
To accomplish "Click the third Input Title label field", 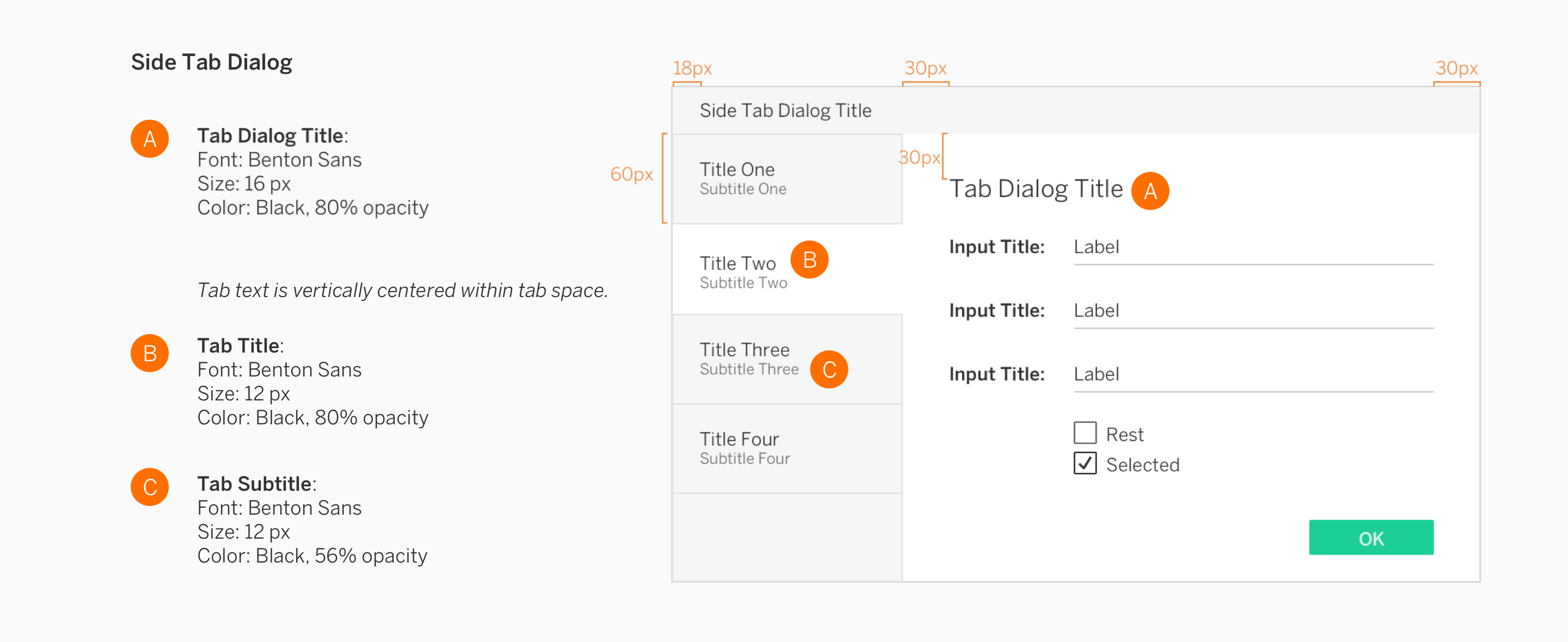I will coord(1253,375).
